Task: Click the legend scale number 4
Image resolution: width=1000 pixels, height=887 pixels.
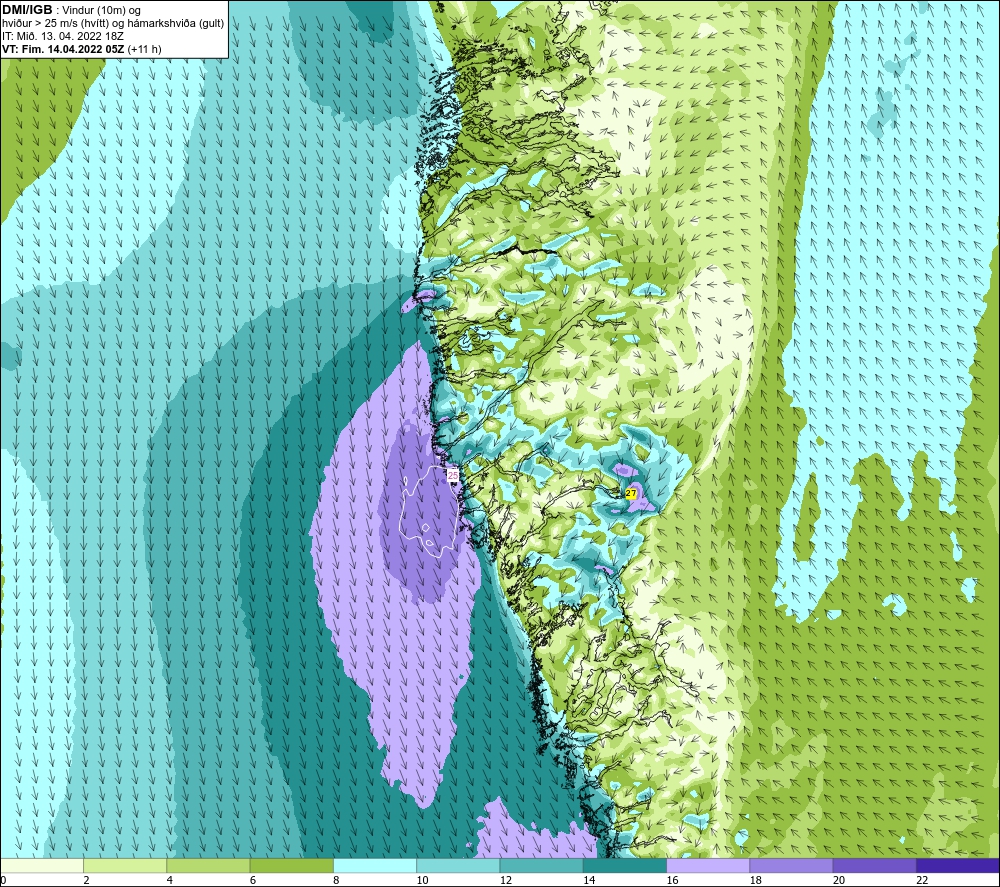Action: pos(170,881)
